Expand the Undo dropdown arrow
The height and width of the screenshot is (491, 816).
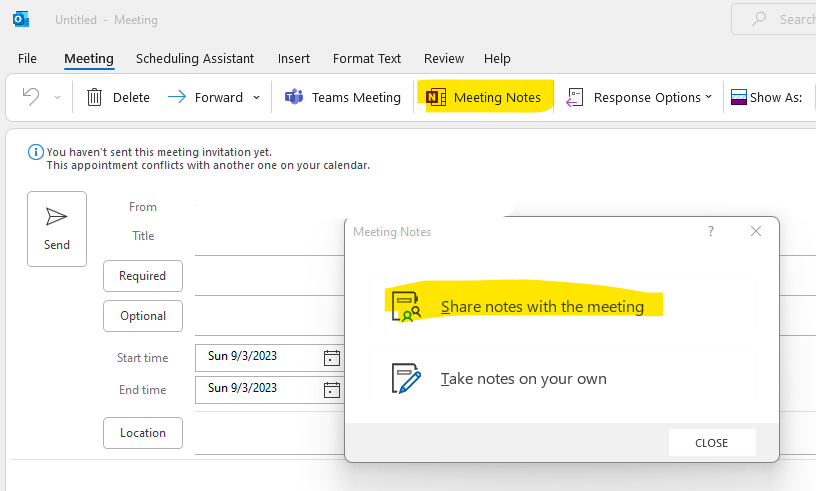57,97
